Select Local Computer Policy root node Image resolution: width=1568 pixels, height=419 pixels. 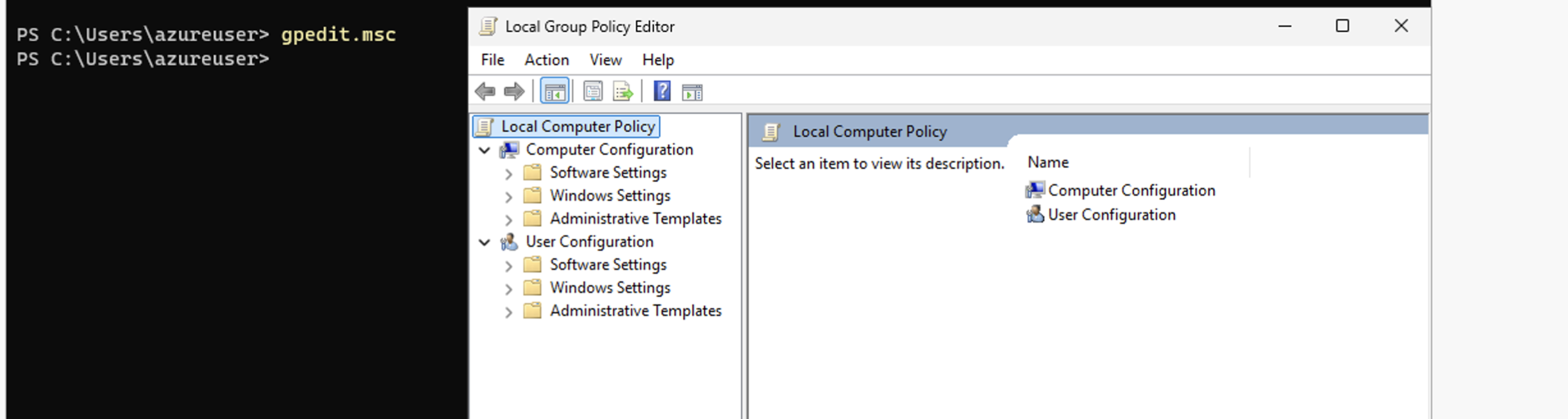[x=577, y=126]
